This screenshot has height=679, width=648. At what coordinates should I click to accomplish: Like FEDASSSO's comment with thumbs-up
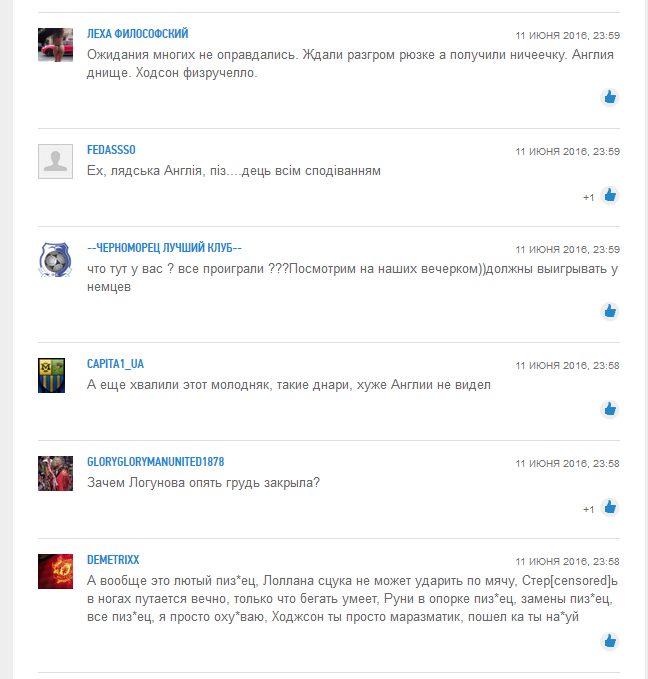click(609, 196)
